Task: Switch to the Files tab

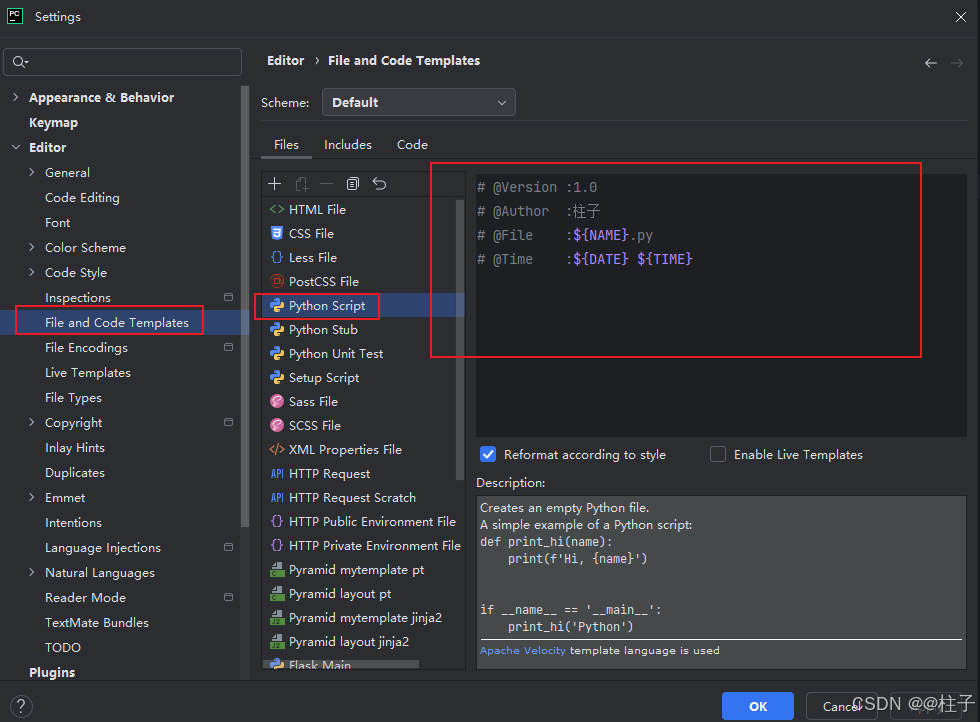Action: point(286,144)
